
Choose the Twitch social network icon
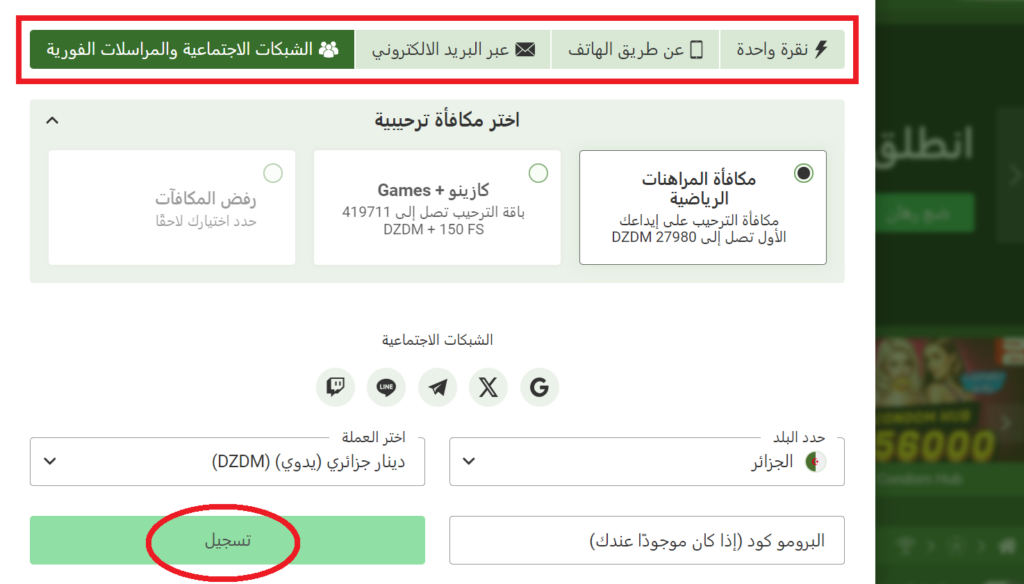click(336, 387)
